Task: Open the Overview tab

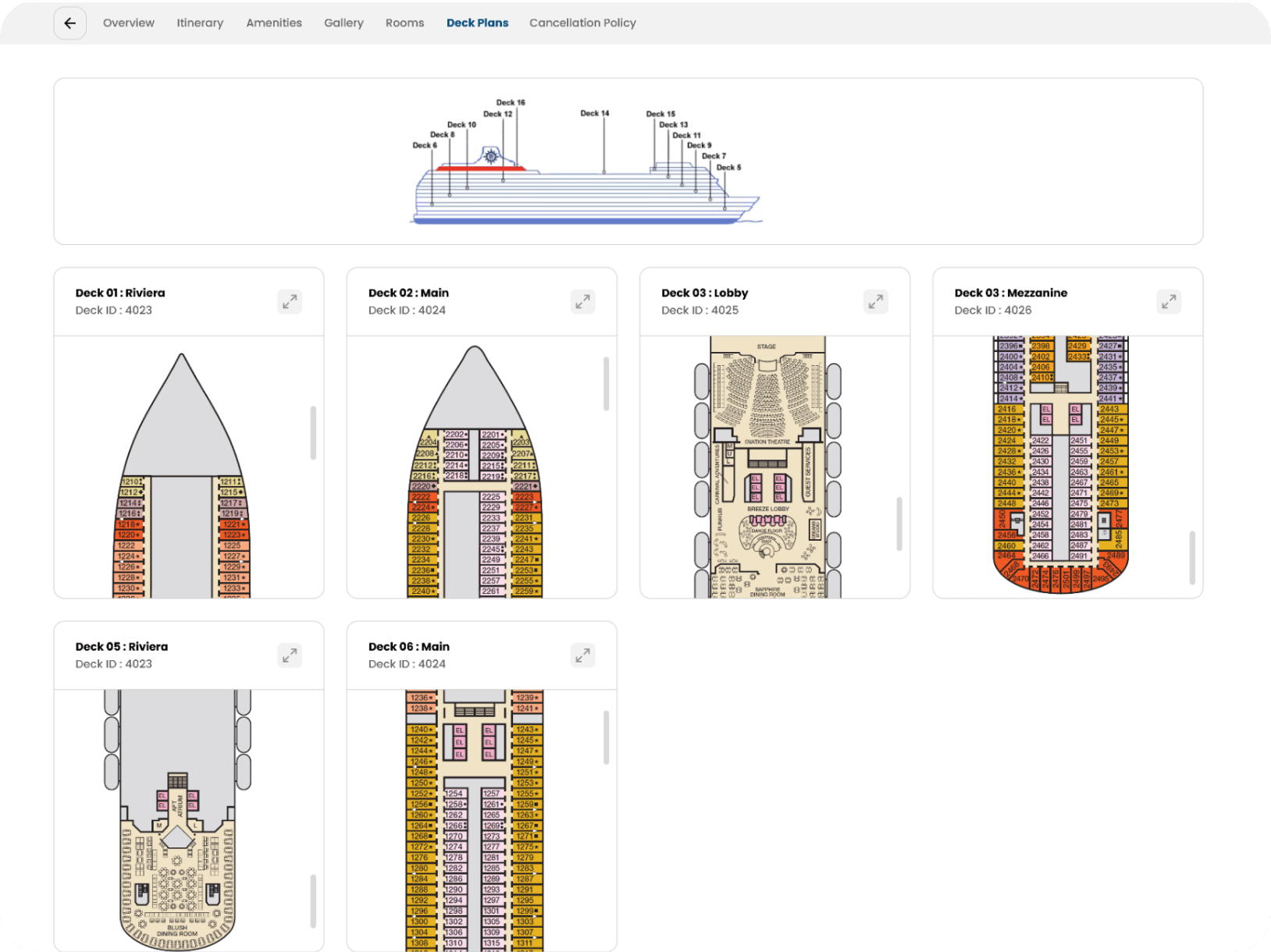Action: tap(129, 23)
